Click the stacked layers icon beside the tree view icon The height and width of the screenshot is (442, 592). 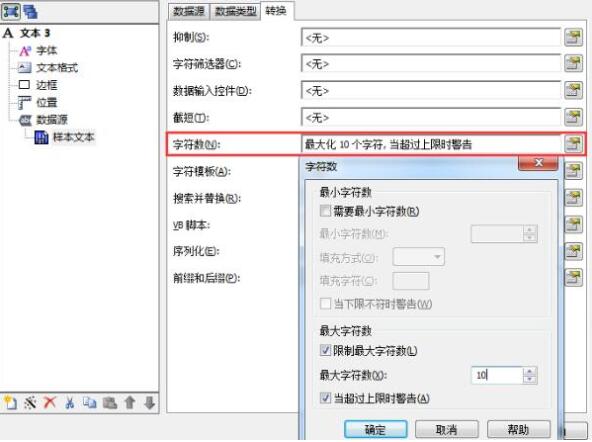tap(30, 11)
